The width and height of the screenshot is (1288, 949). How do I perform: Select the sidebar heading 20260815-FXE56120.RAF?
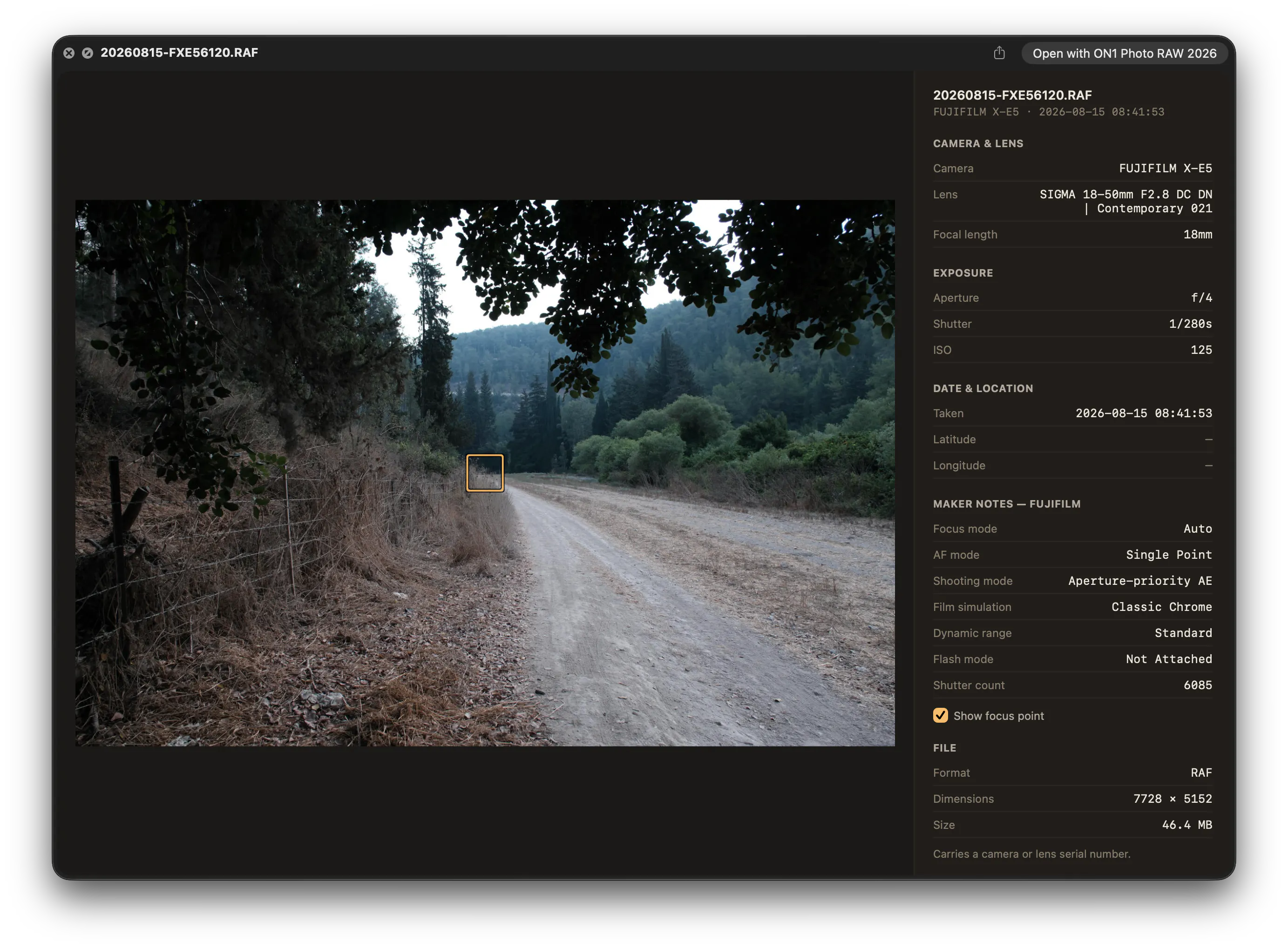[x=1012, y=95]
